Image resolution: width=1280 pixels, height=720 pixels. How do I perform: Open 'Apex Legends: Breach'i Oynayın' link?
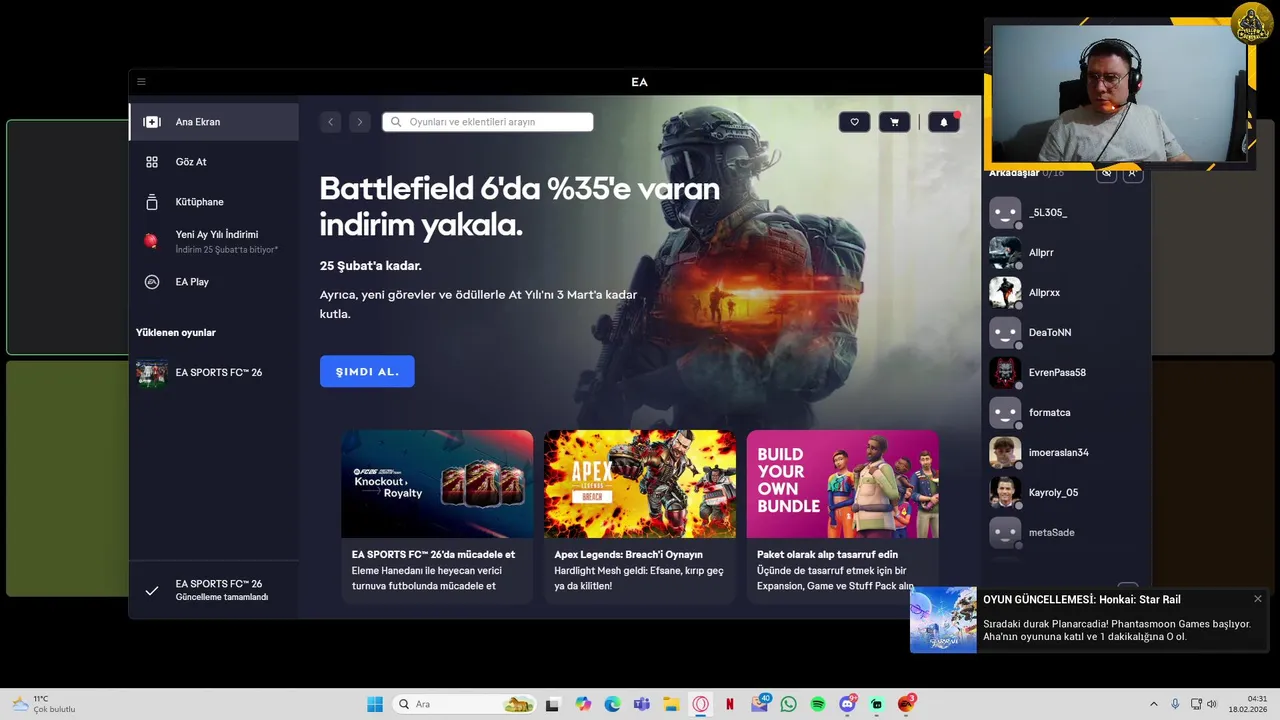point(629,554)
